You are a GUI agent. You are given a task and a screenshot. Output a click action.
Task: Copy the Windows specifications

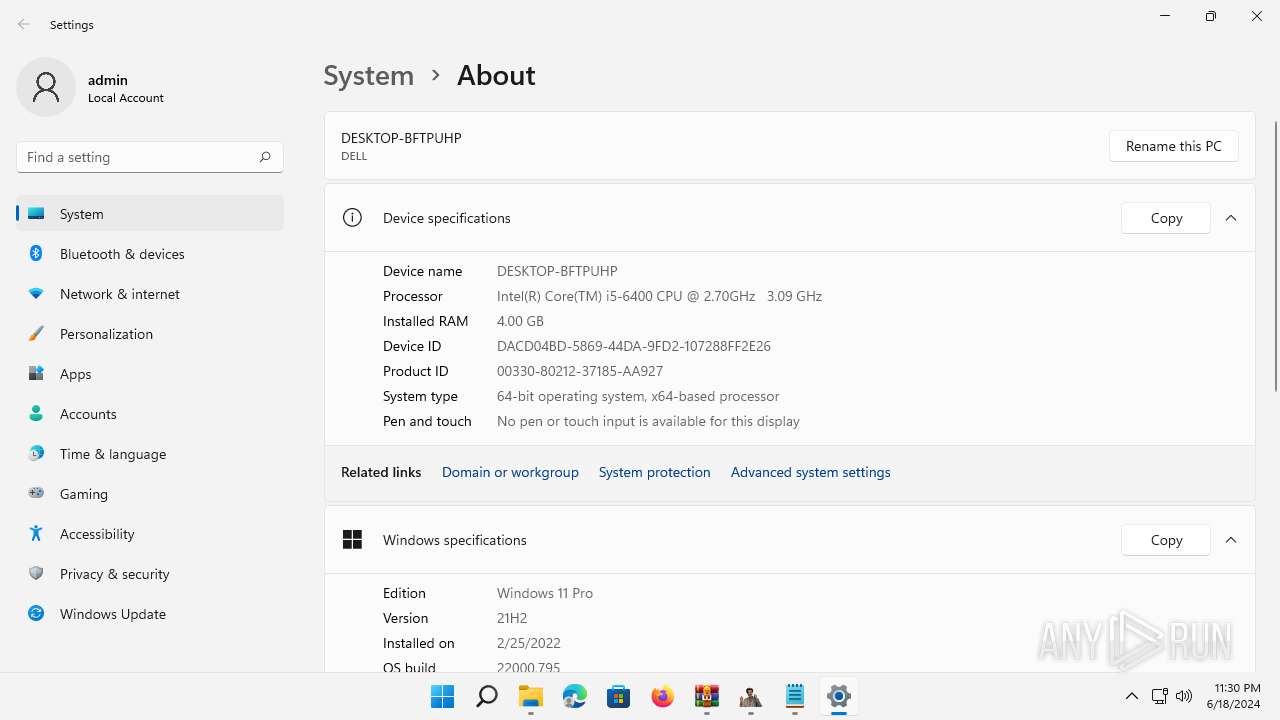[x=1166, y=540]
